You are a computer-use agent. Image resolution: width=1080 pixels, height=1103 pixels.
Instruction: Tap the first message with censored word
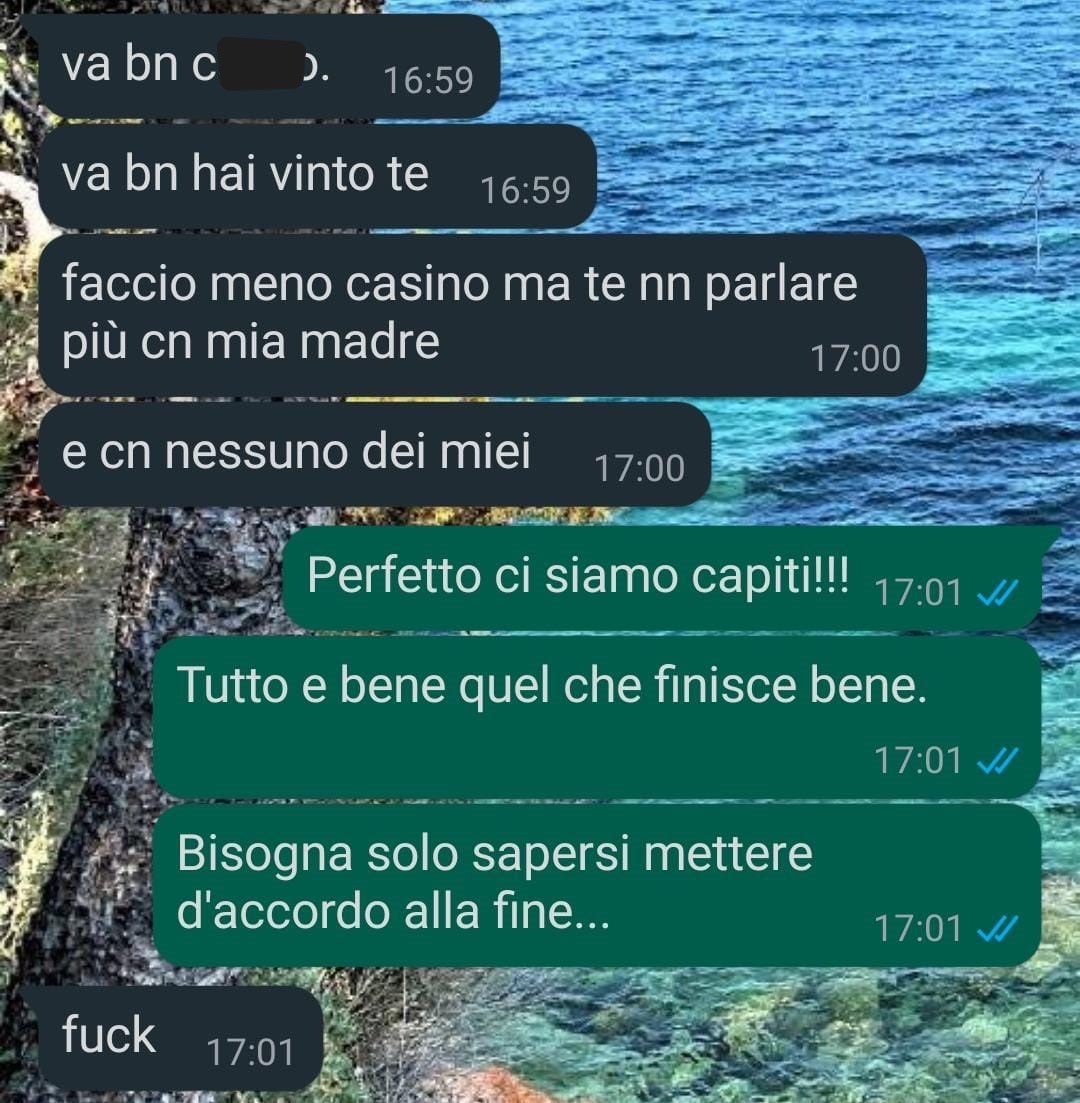(x=269, y=66)
